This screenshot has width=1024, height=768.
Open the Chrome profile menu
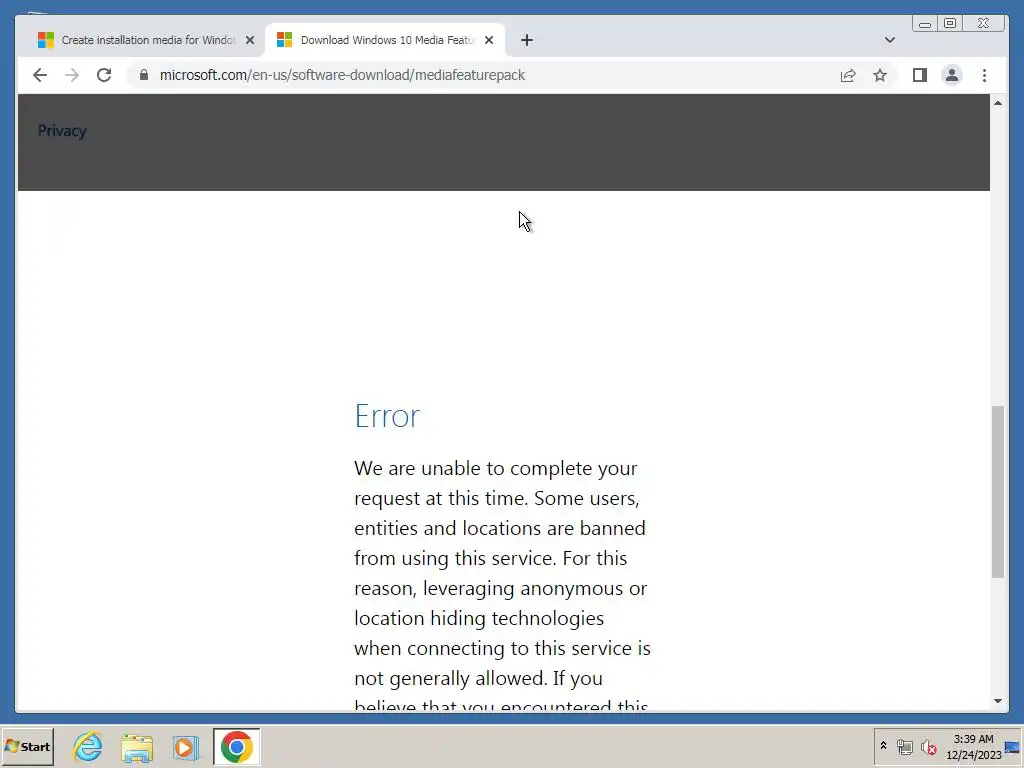[952, 75]
